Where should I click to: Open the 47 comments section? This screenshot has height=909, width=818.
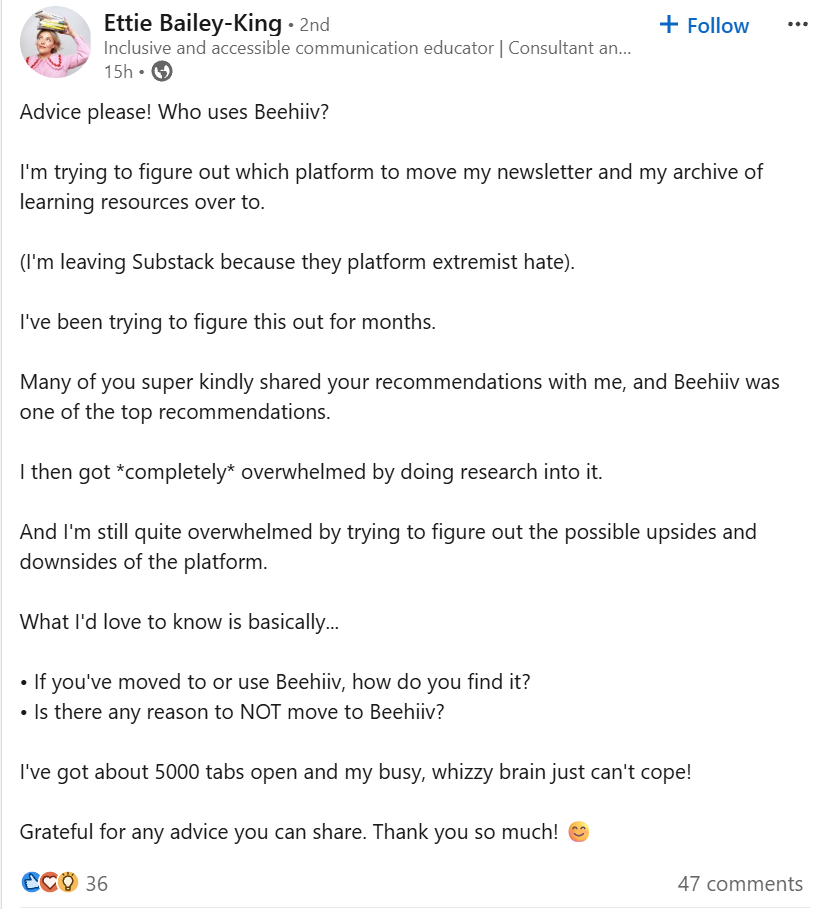[x=740, y=883]
